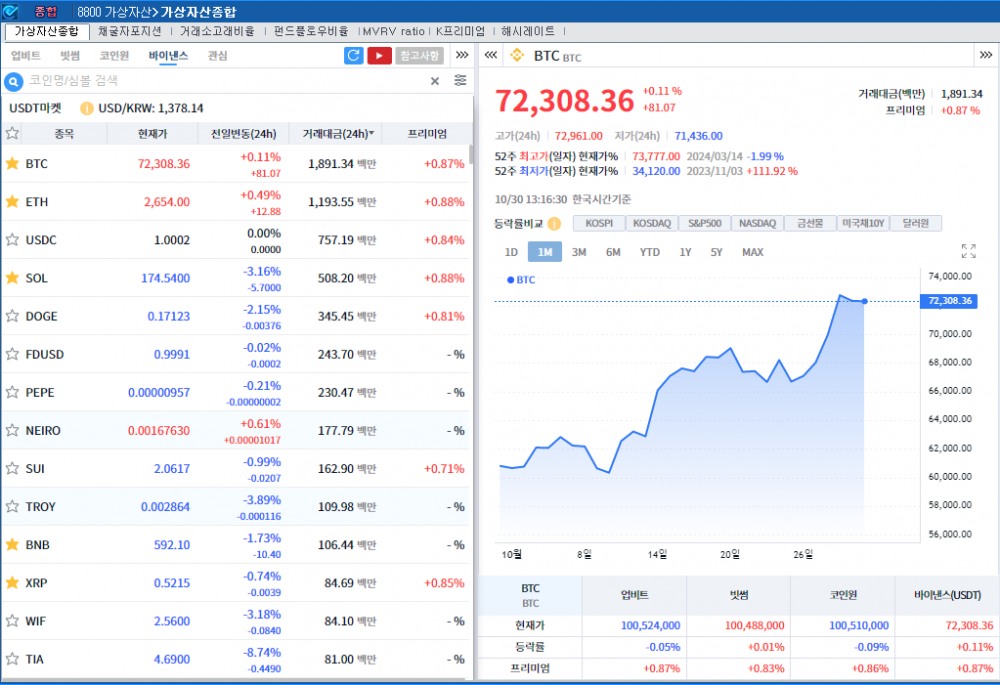Open the YouTube channel icon

click(x=379, y=55)
